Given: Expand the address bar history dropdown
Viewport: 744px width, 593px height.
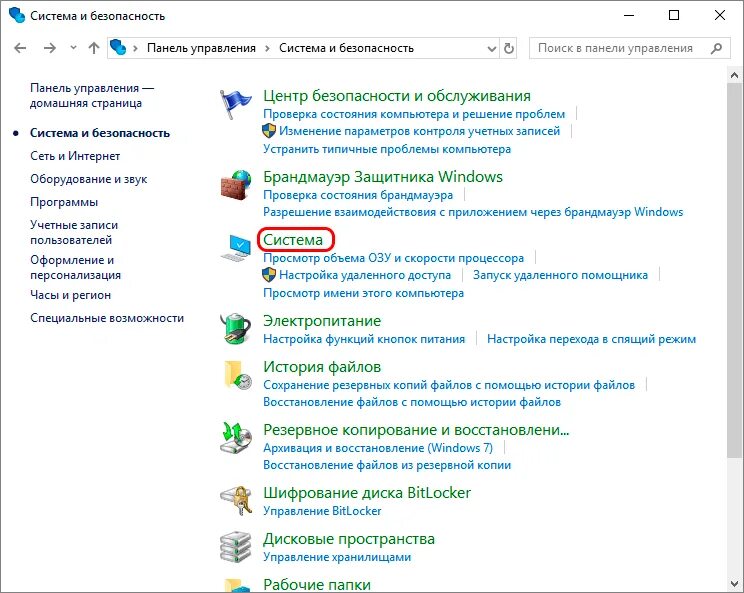Looking at the screenshot, I should coord(492,48).
